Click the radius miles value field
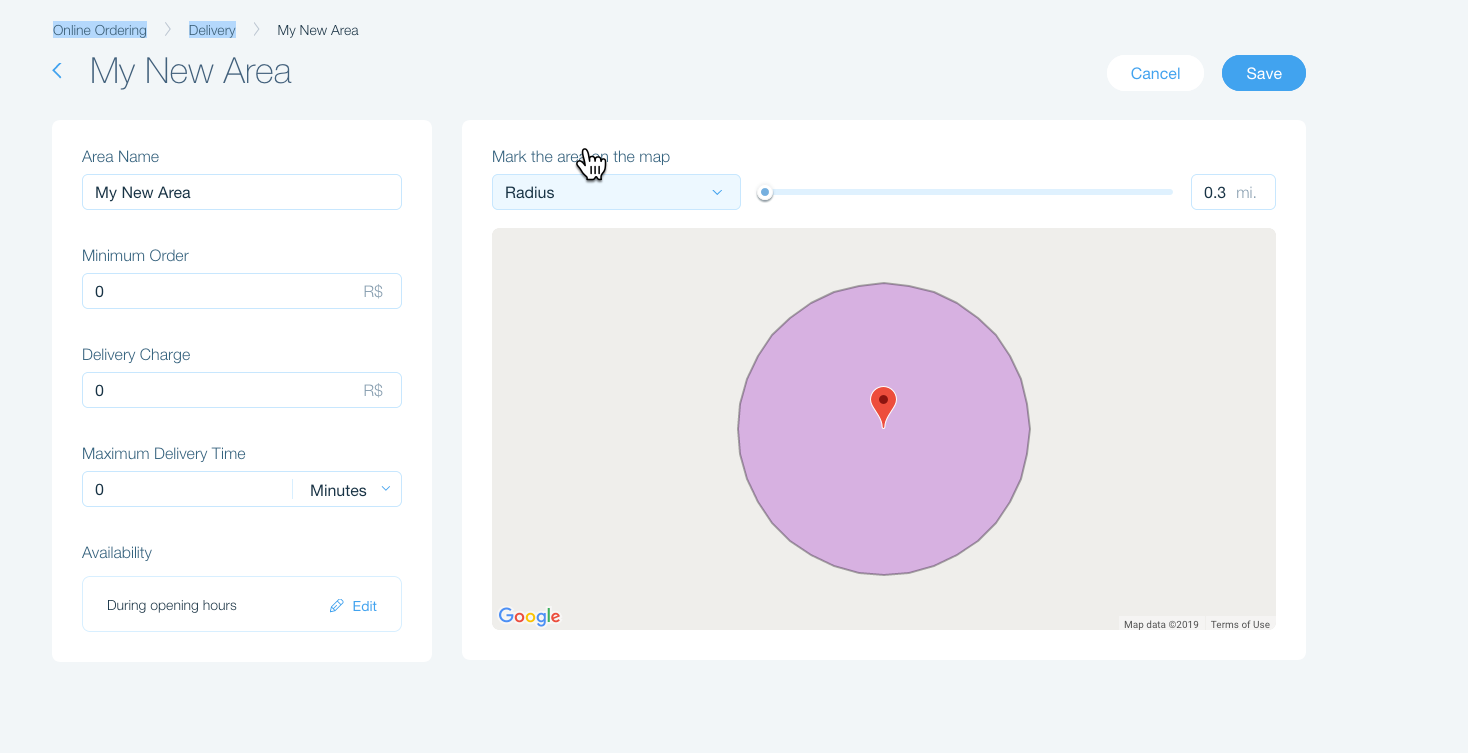This screenshot has height=753, width=1468. (x=1233, y=192)
